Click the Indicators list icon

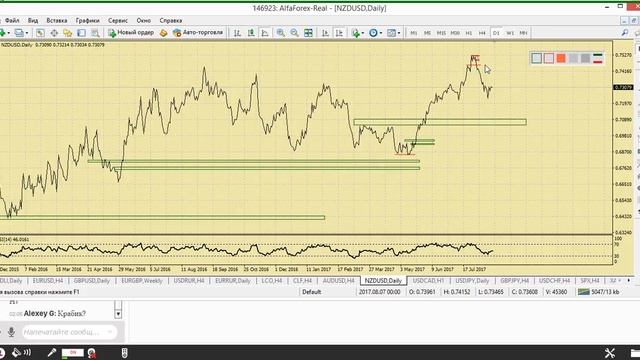[356, 33]
